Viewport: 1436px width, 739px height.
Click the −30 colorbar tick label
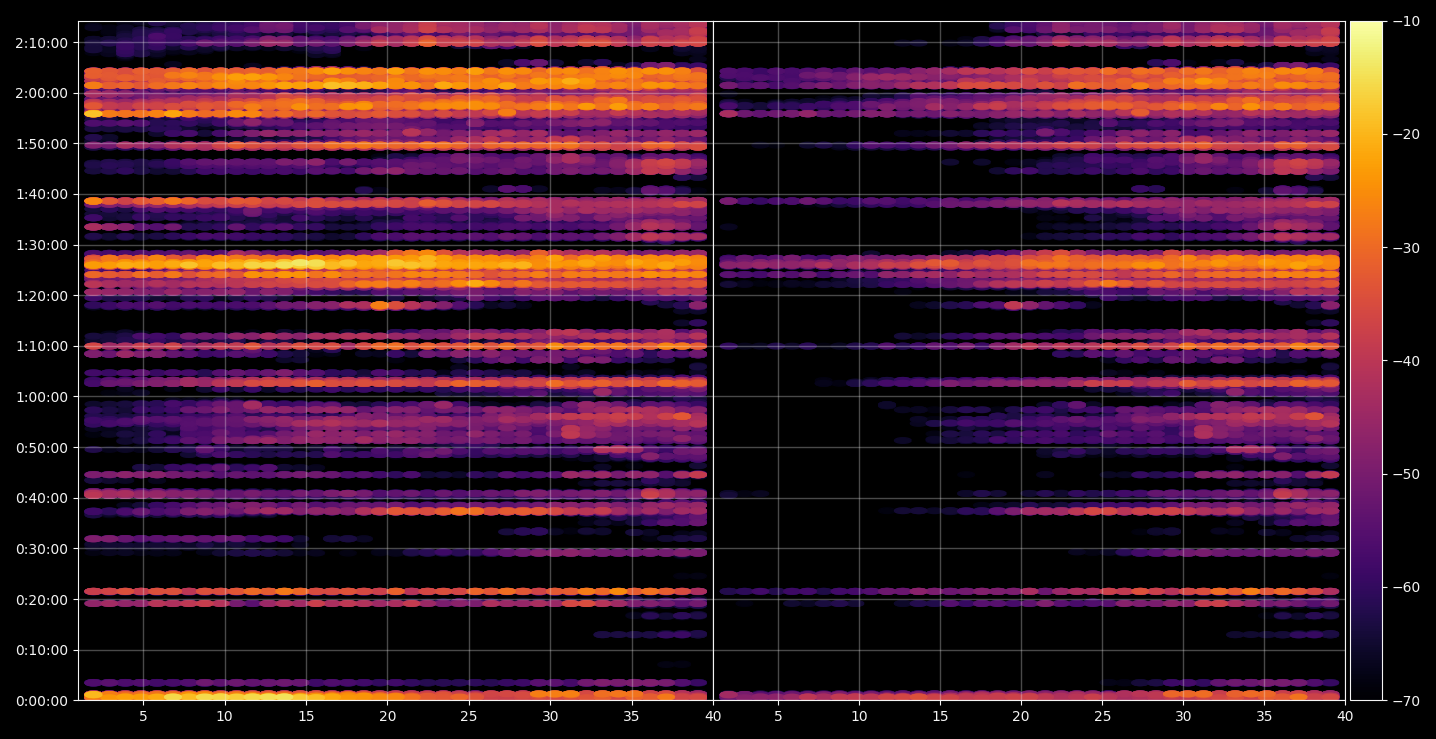click(1407, 248)
